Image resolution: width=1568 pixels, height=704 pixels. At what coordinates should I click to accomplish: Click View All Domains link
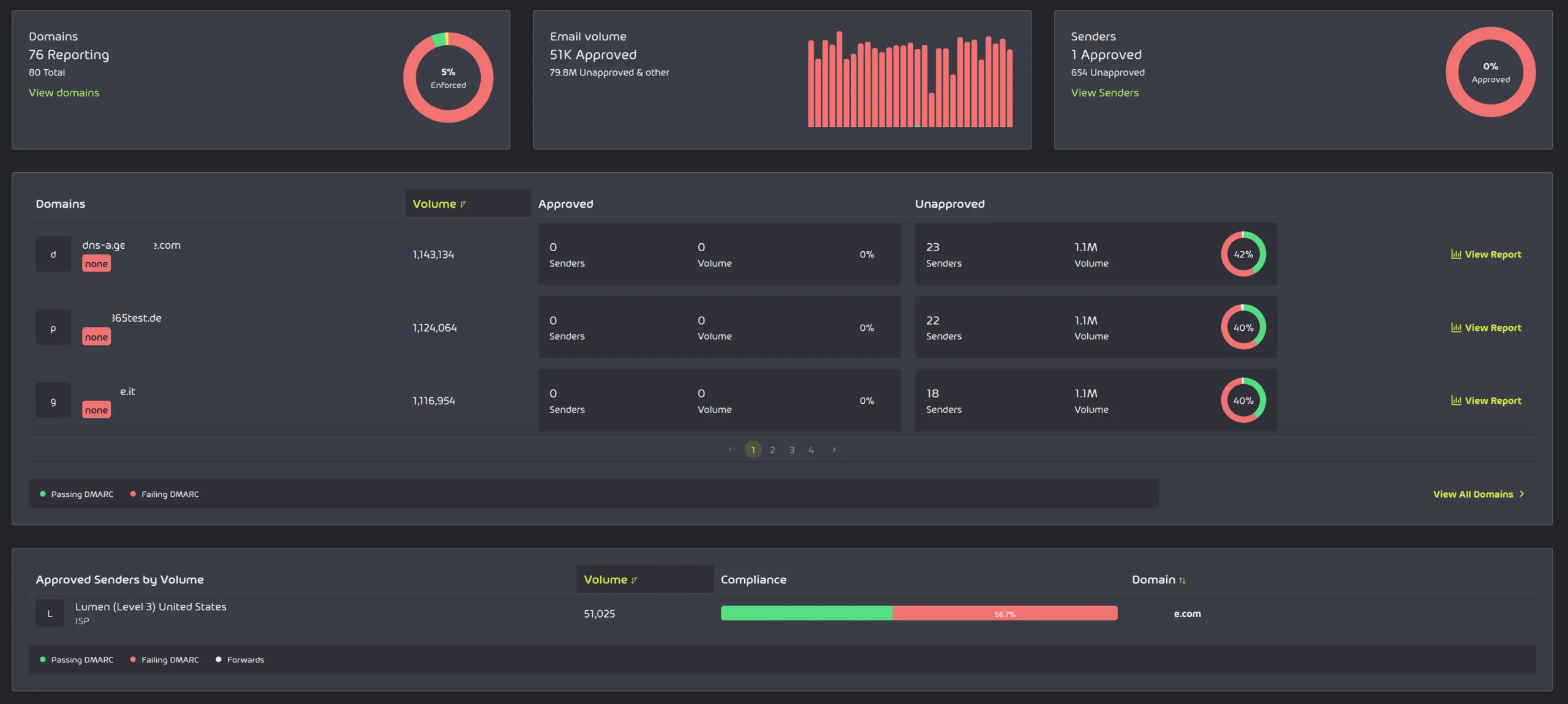[x=1477, y=494]
